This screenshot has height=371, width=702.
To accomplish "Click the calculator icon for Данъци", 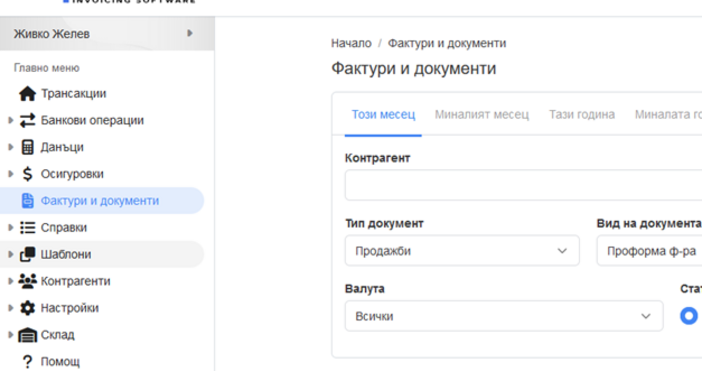I will pyautogui.click(x=27, y=147).
